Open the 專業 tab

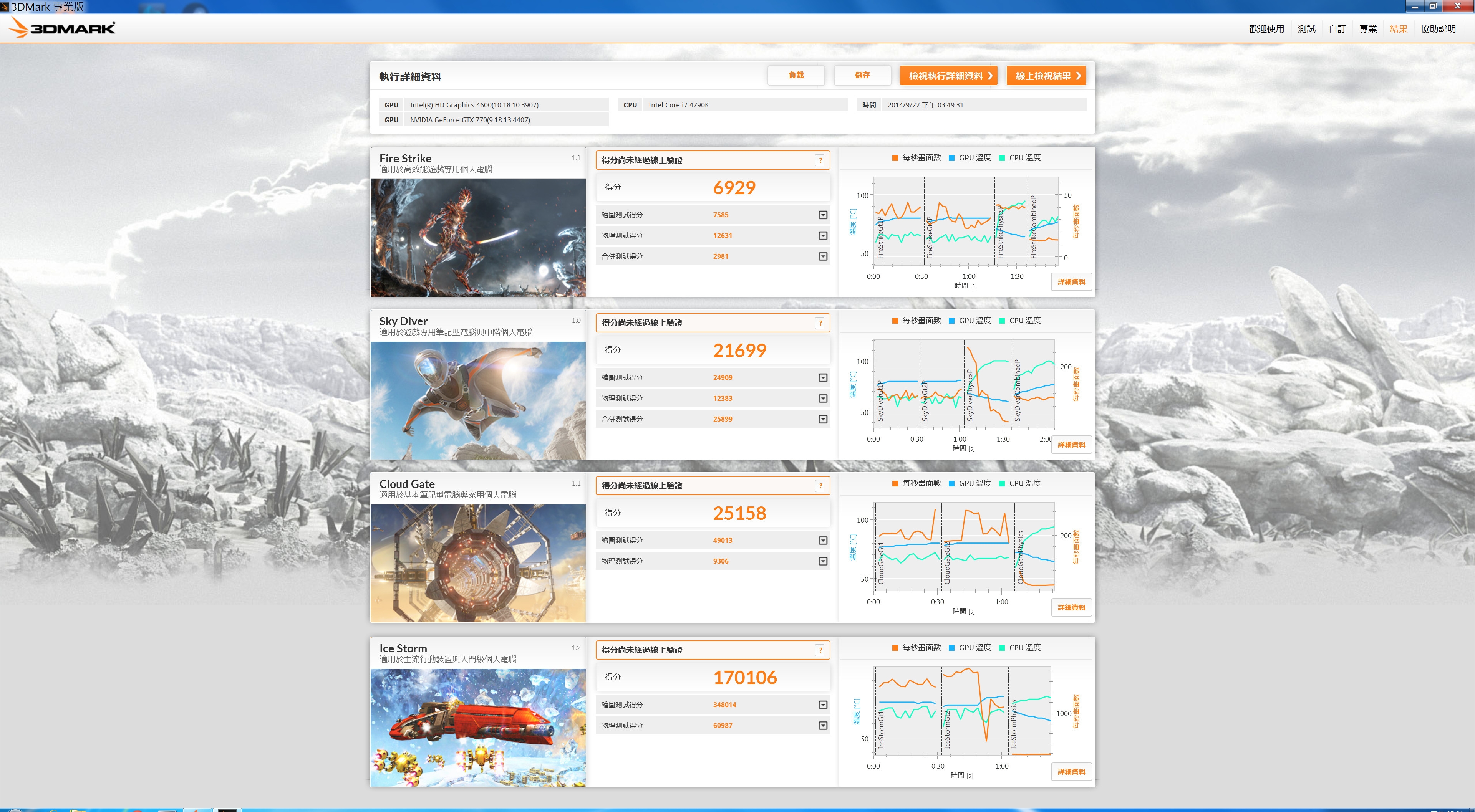(x=1368, y=29)
